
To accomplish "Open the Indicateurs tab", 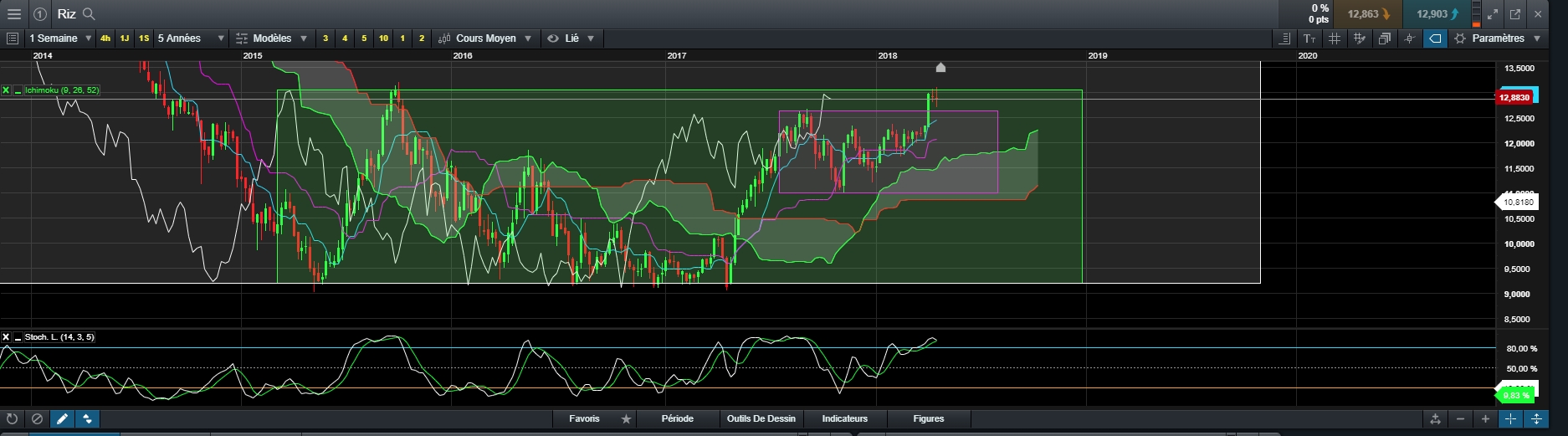I will coord(845,418).
